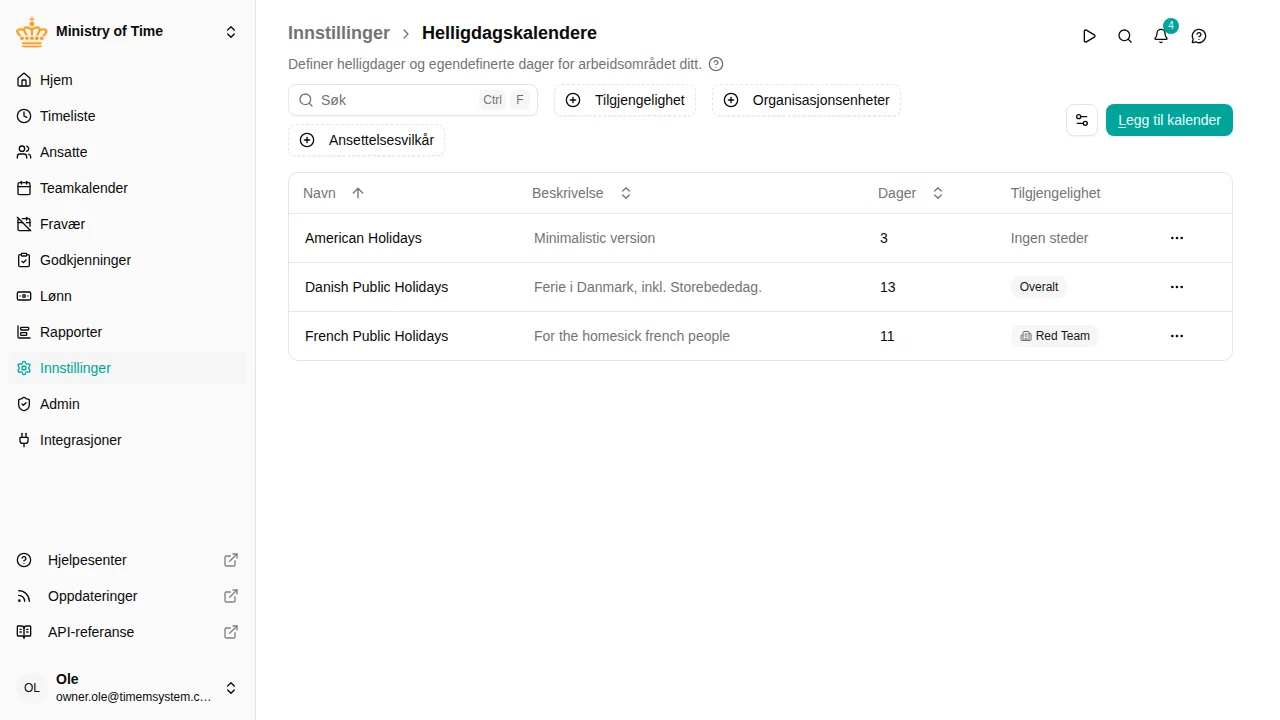Open the API-referanse link
The width and height of the screenshot is (1280, 720).
[x=127, y=632]
